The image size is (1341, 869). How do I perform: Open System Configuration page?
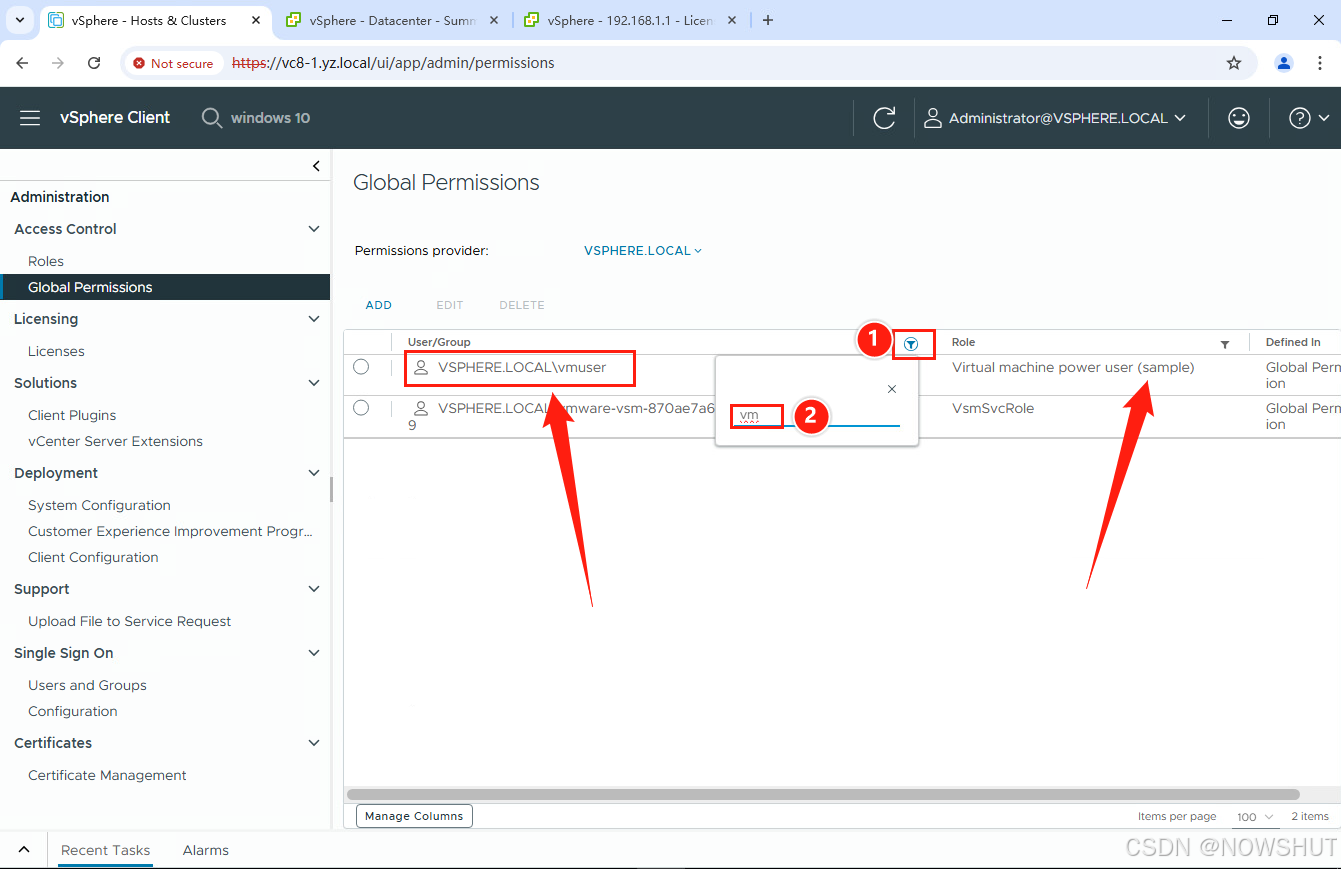pos(99,505)
